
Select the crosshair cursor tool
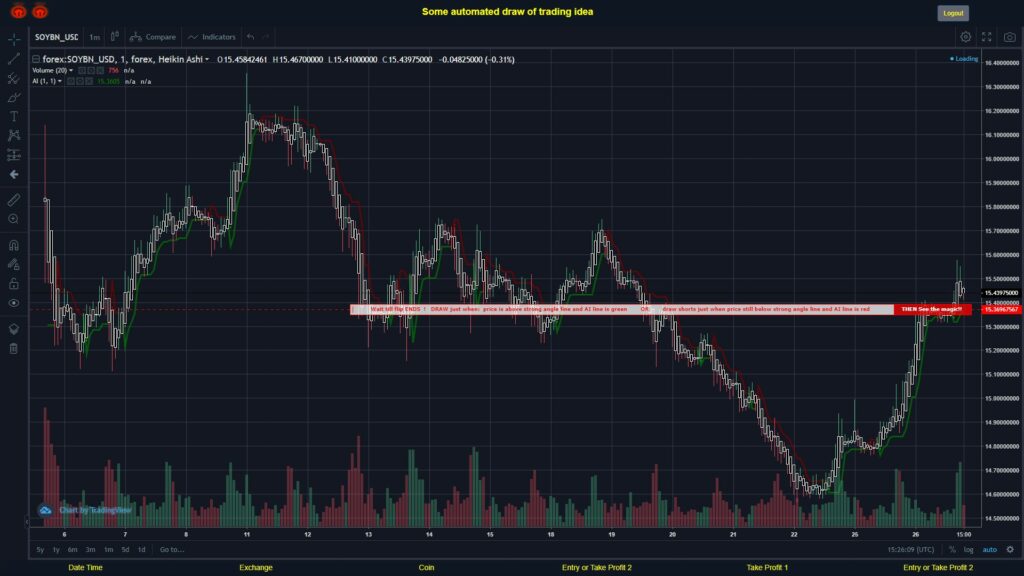click(14, 40)
